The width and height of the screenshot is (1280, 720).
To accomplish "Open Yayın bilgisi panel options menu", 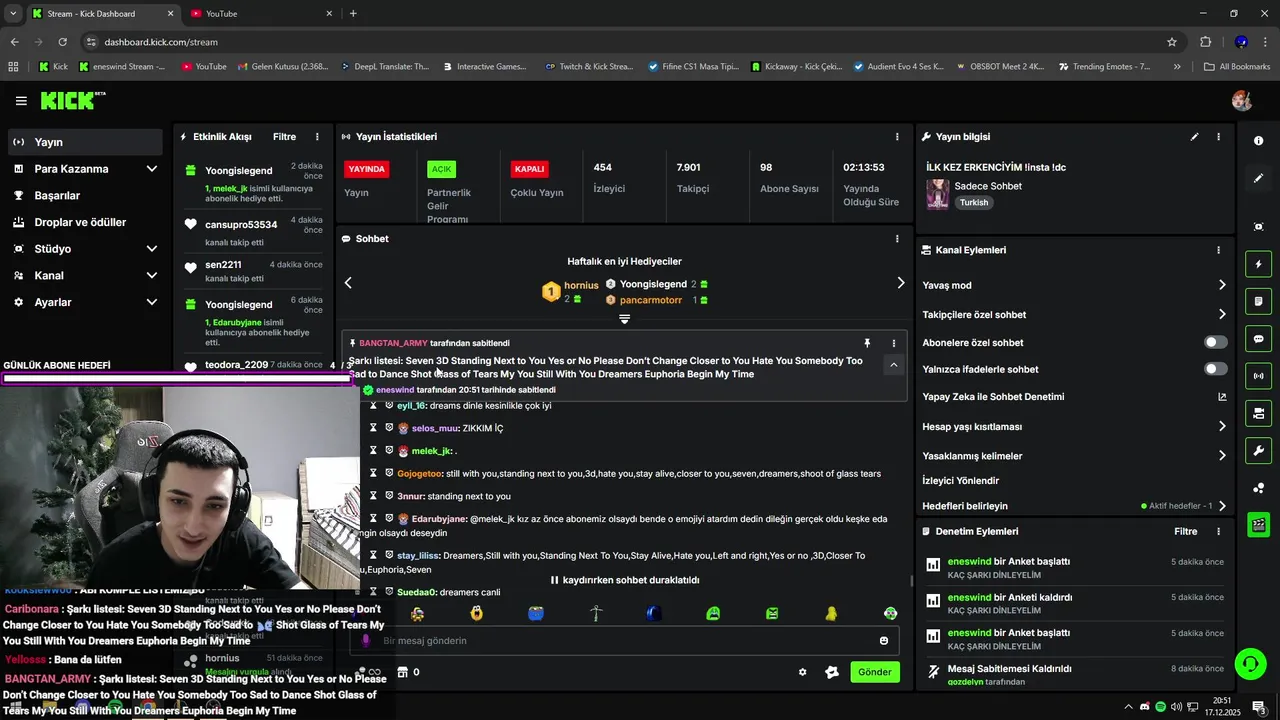I will click(x=1218, y=137).
